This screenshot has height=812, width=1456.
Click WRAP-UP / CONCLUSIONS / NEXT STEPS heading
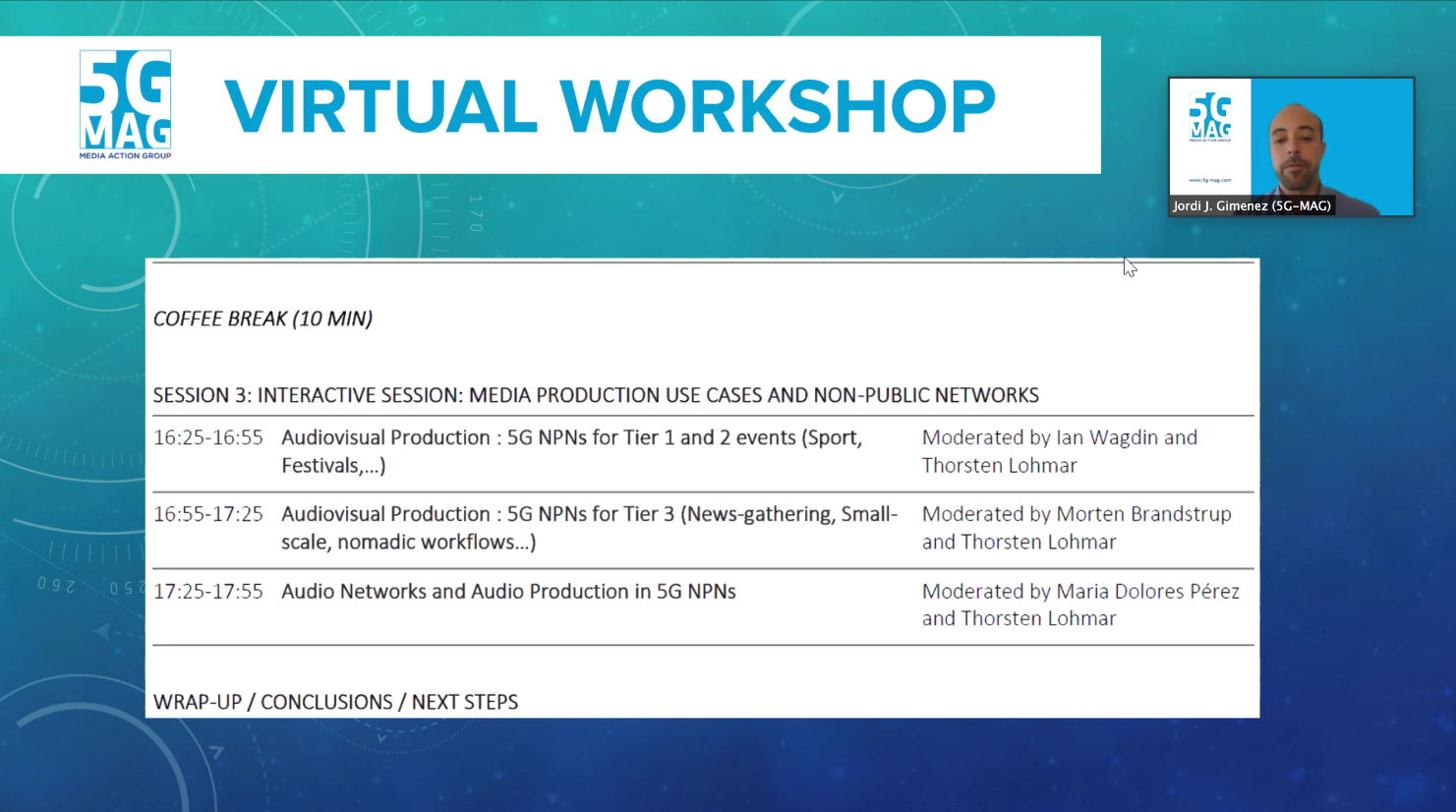335,702
